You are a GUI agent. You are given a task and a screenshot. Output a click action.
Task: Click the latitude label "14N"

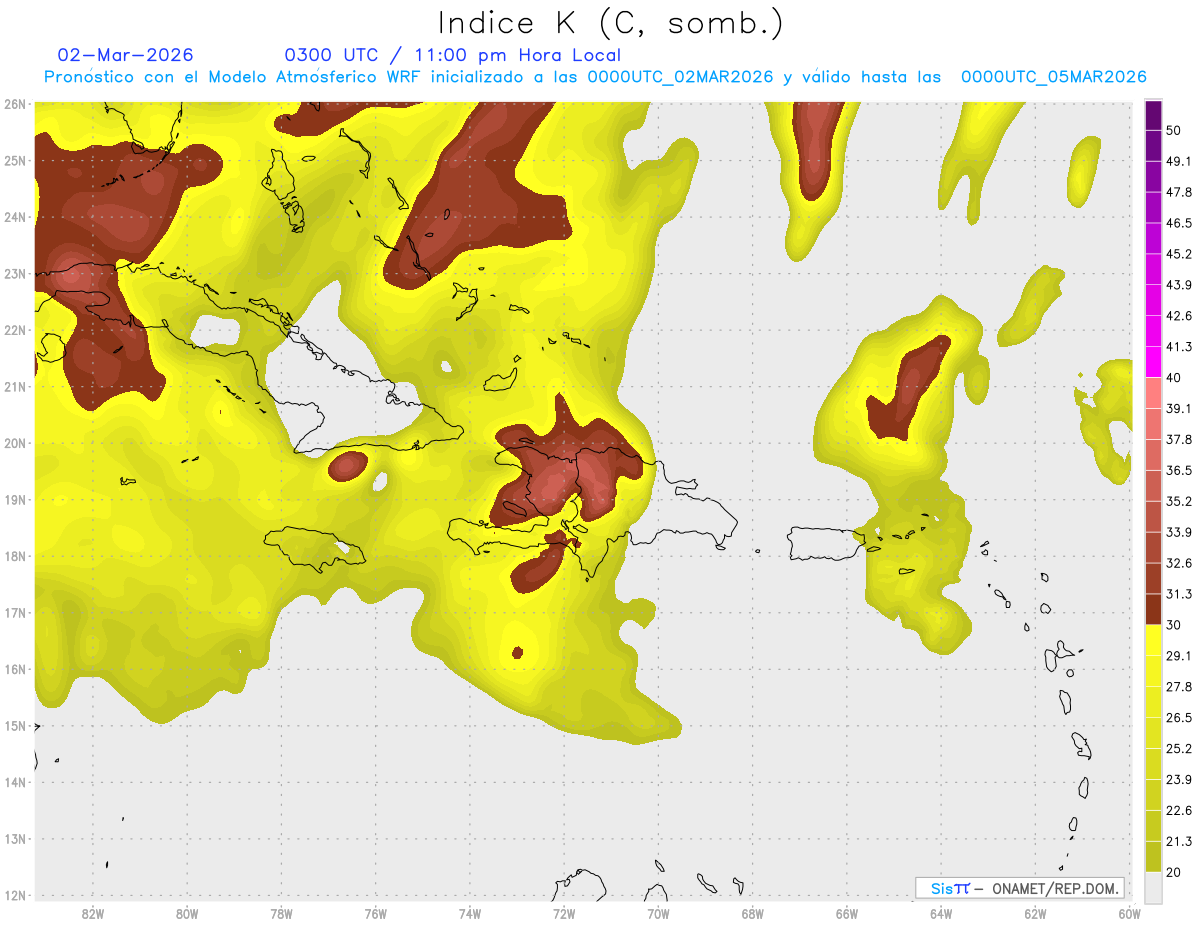14,782
